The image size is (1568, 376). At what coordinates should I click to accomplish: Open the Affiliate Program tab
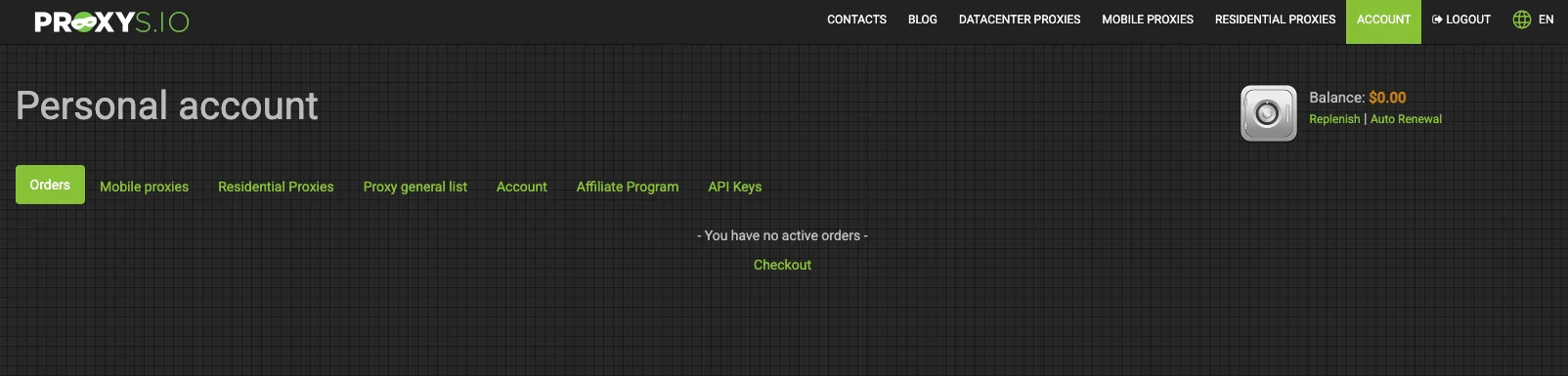coord(628,187)
